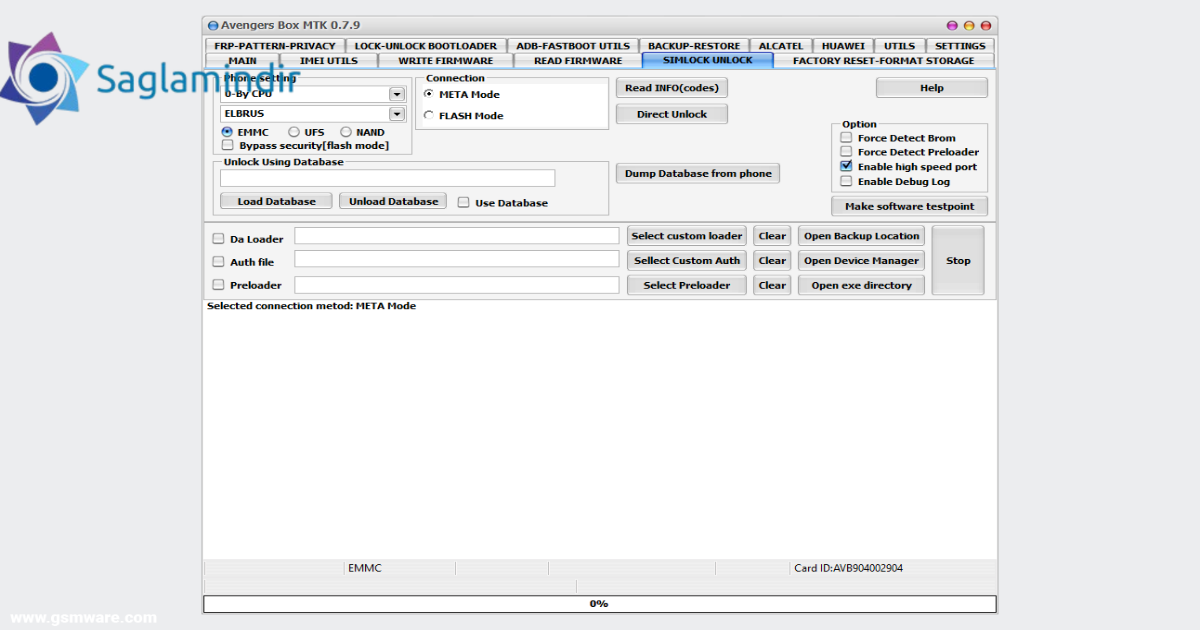The height and width of the screenshot is (630, 1200).
Task: Click the Avengers Box title bar icon
Action: (x=212, y=25)
